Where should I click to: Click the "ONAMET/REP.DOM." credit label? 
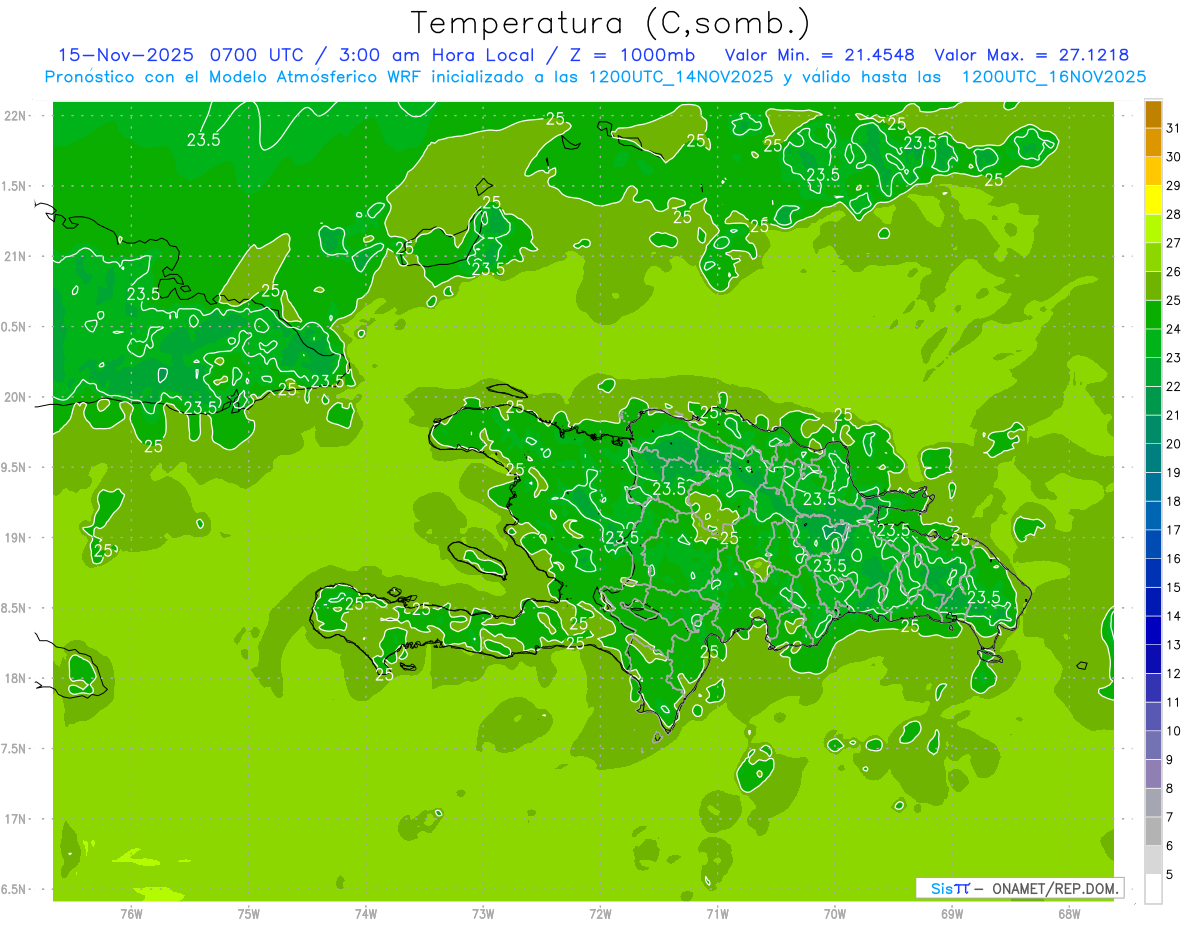[1055, 888]
